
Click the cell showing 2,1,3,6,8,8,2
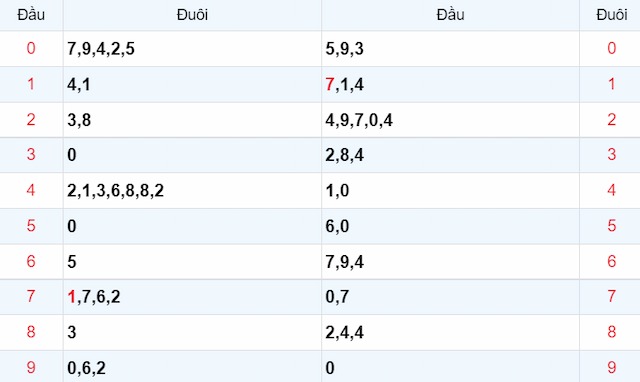pyautogui.click(x=192, y=191)
